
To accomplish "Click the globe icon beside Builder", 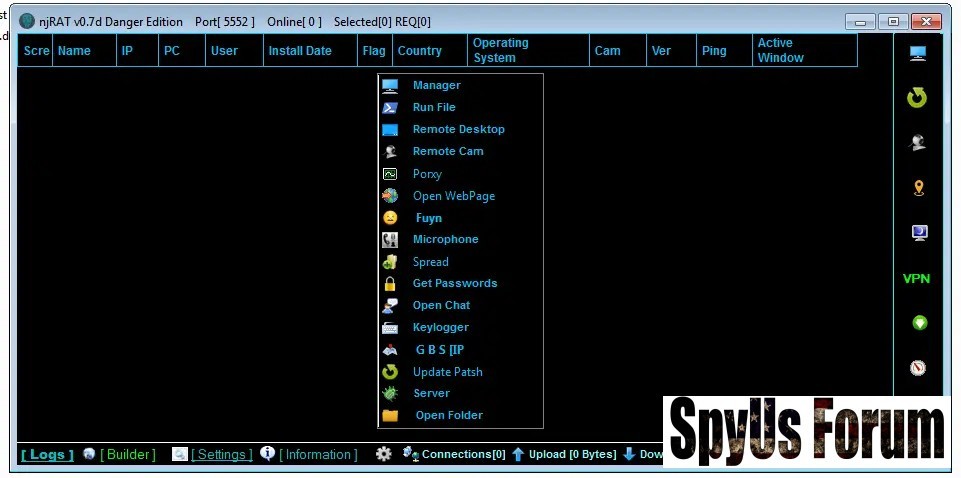I will pos(90,454).
